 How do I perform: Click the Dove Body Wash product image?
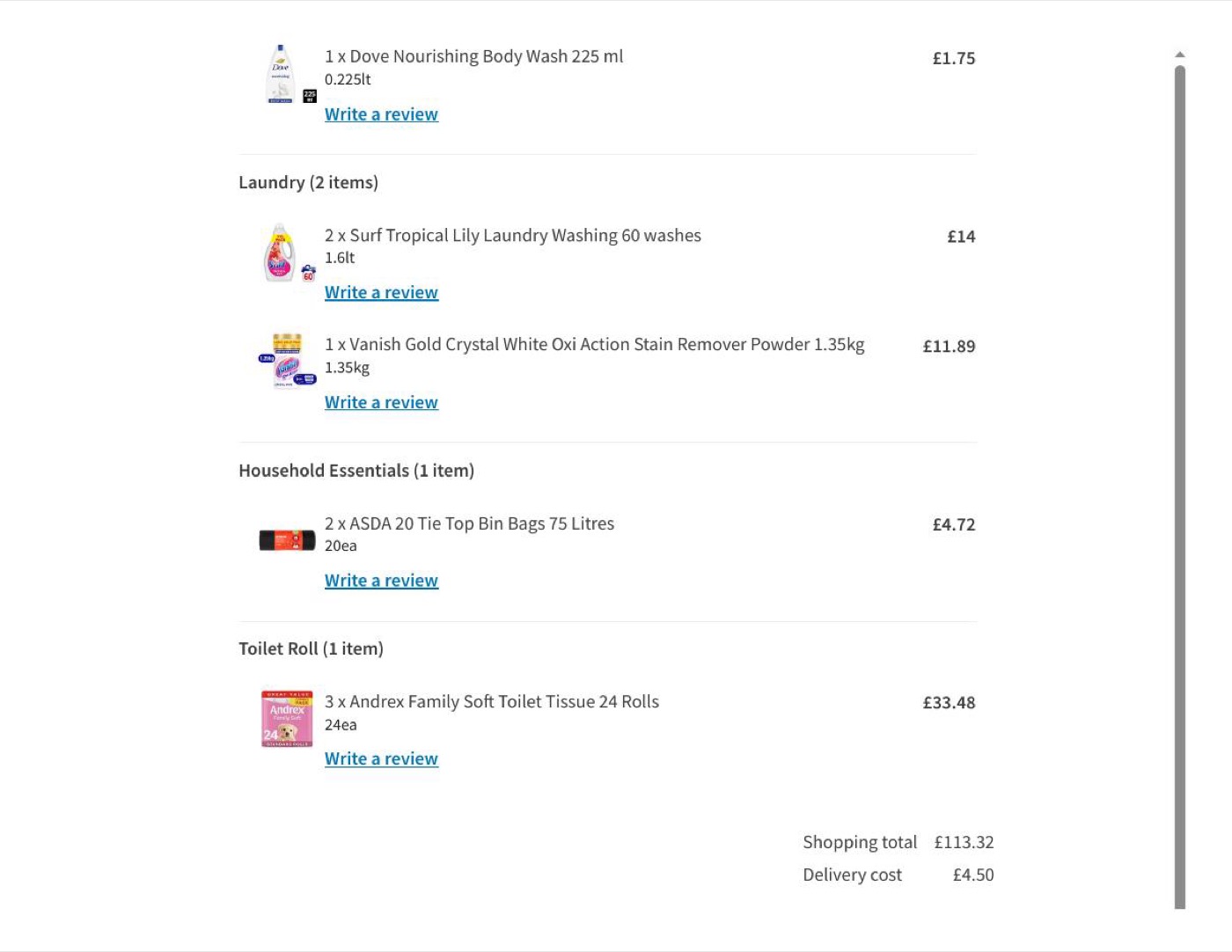pyautogui.click(x=288, y=75)
